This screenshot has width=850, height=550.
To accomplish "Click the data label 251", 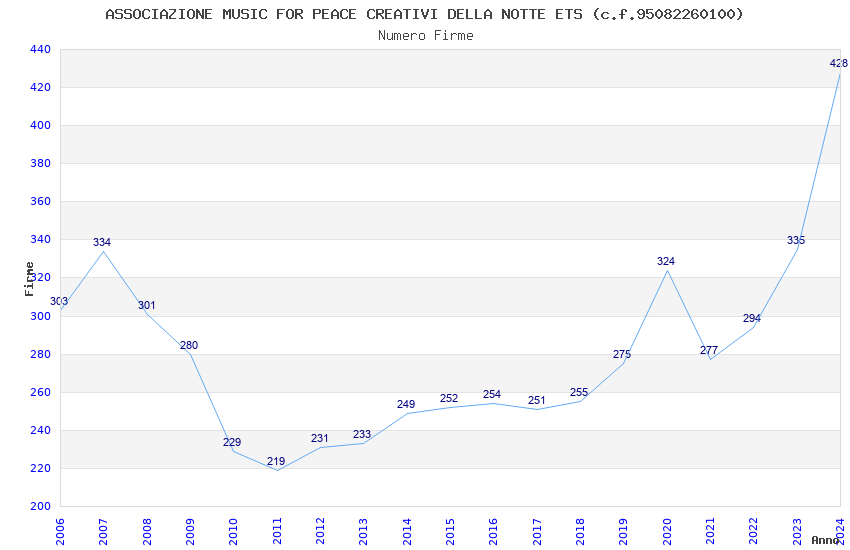I will click(x=537, y=400).
